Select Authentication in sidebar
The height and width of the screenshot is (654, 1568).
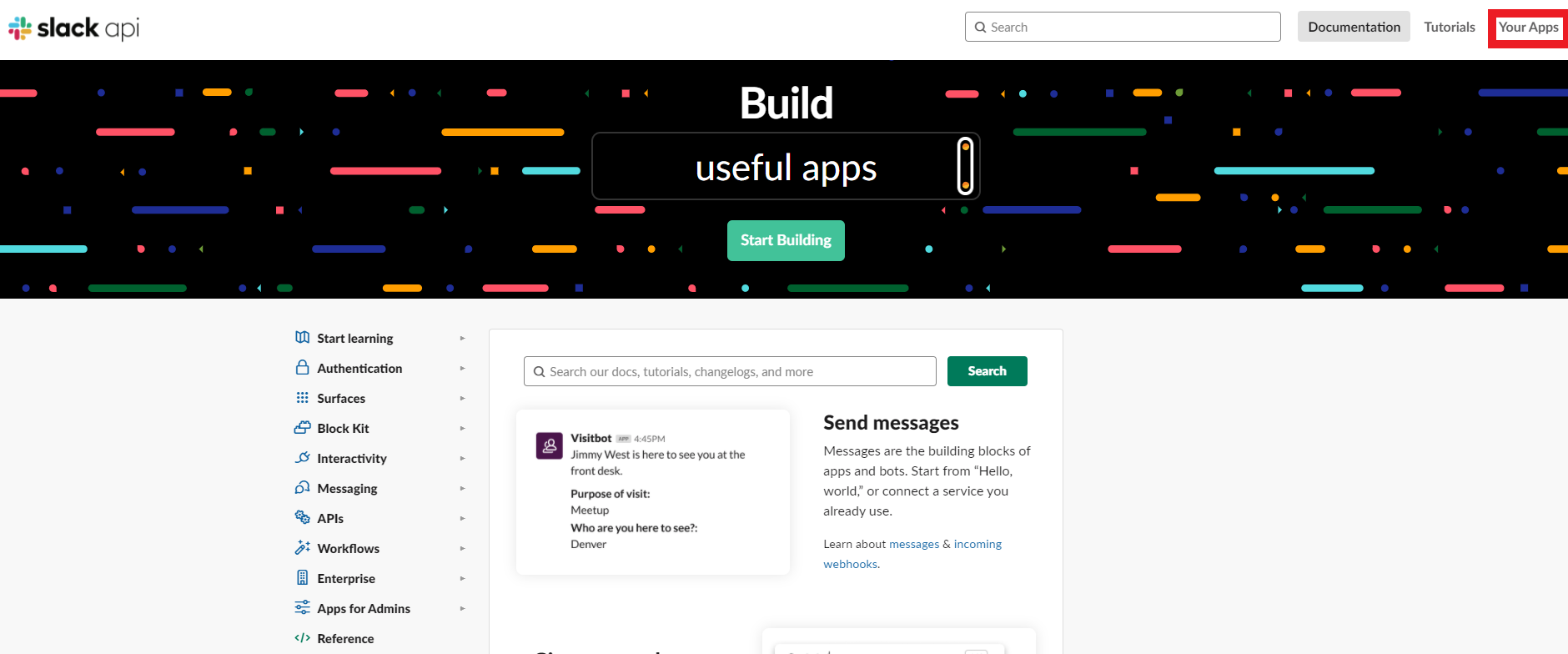click(x=359, y=368)
